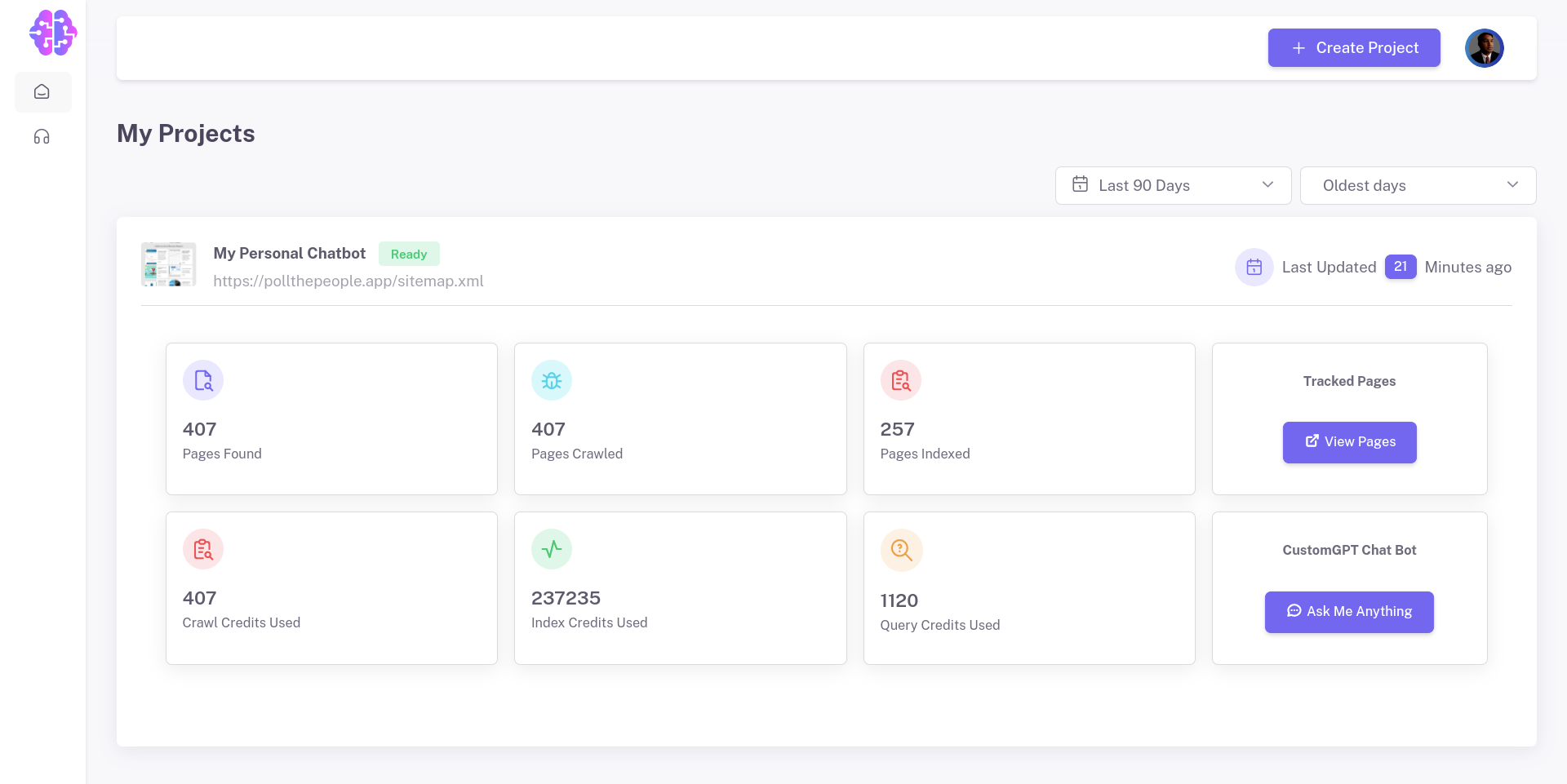Click the Pages Found document icon
Screen dimensions: 1567x784
(x=202, y=379)
